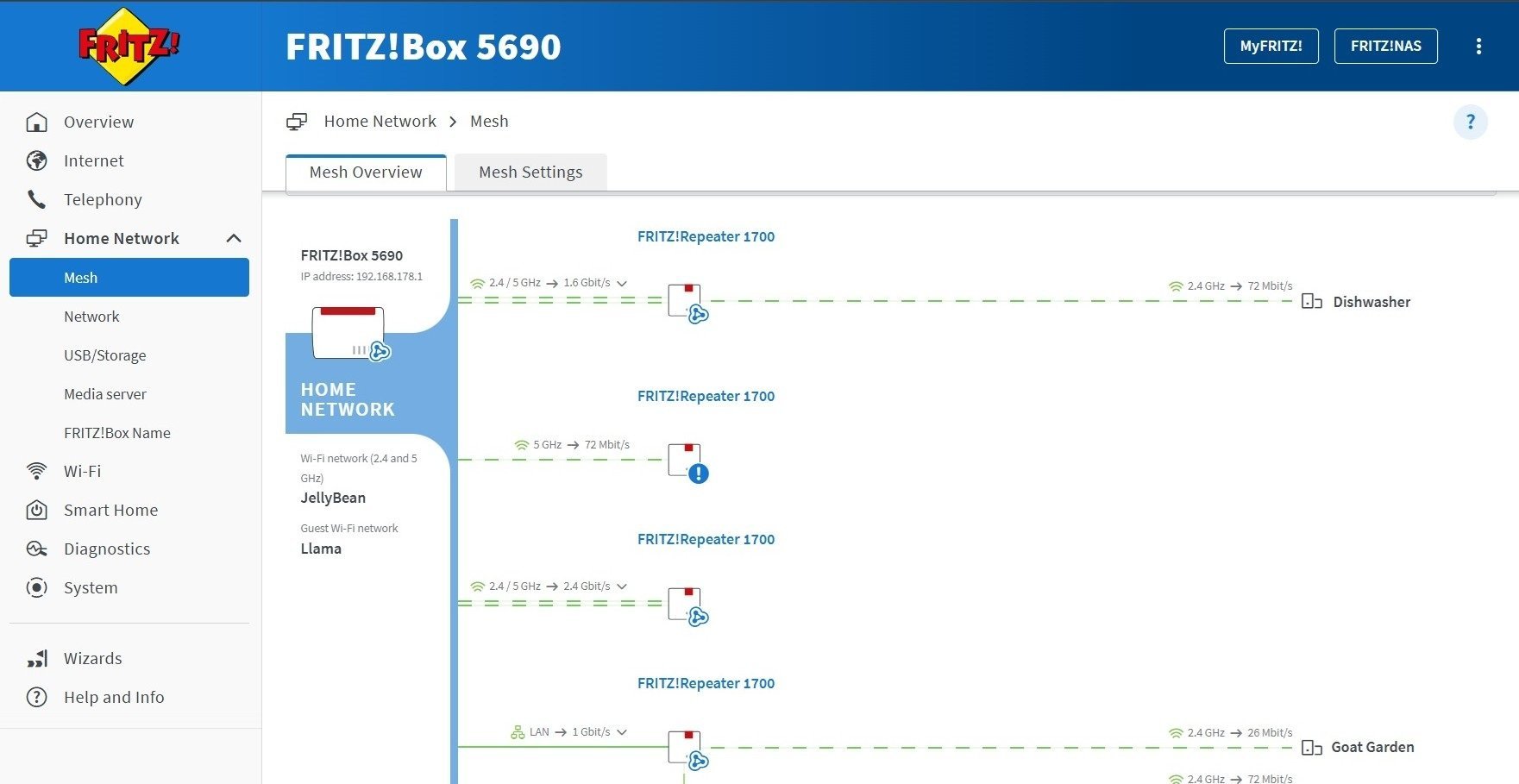Open the three-dot options menu

(x=1478, y=47)
